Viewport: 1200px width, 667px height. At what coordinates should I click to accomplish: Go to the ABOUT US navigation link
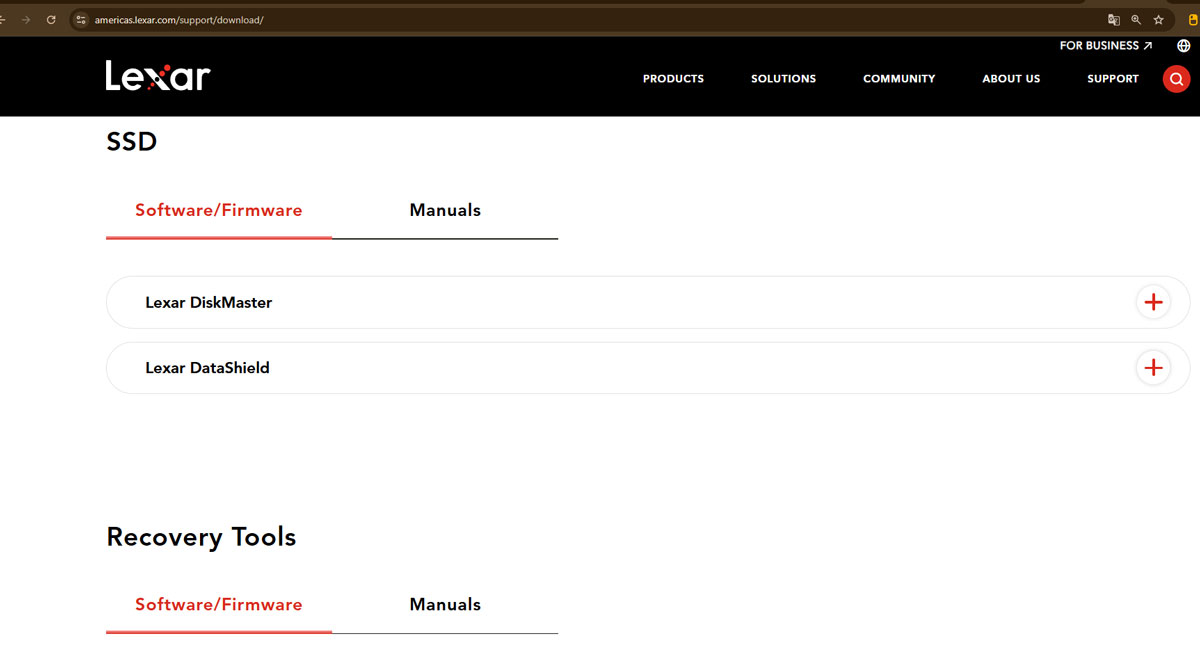[1011, 79]
